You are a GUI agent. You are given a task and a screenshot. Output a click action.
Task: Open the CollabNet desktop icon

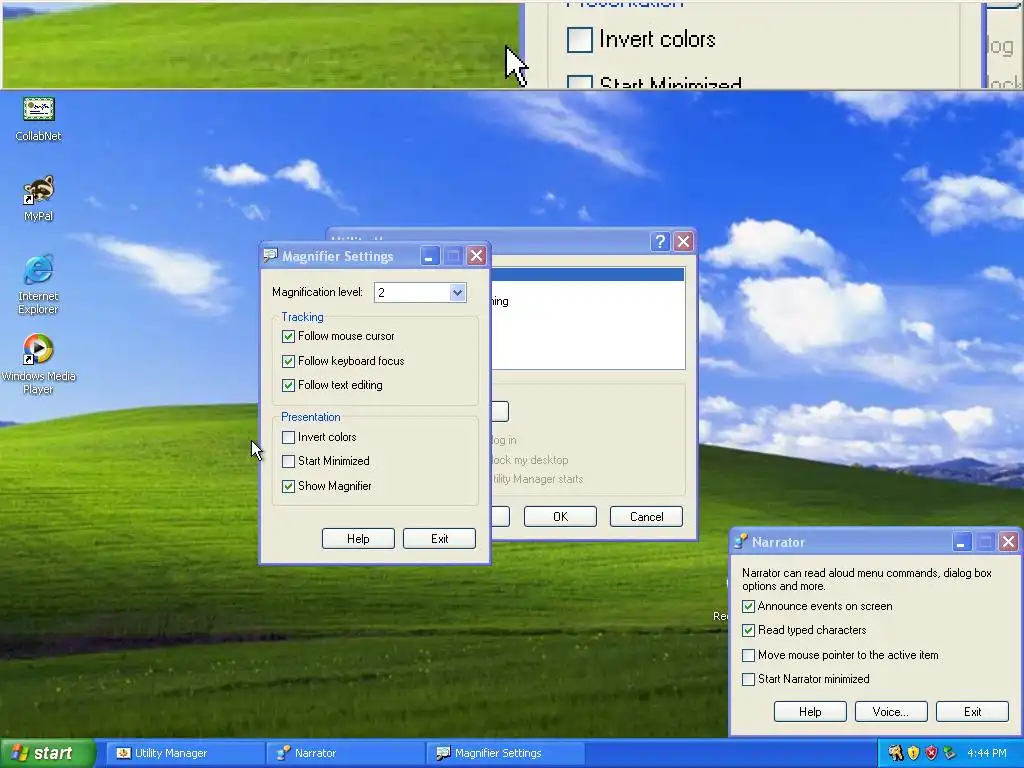(x=38, y=119)
